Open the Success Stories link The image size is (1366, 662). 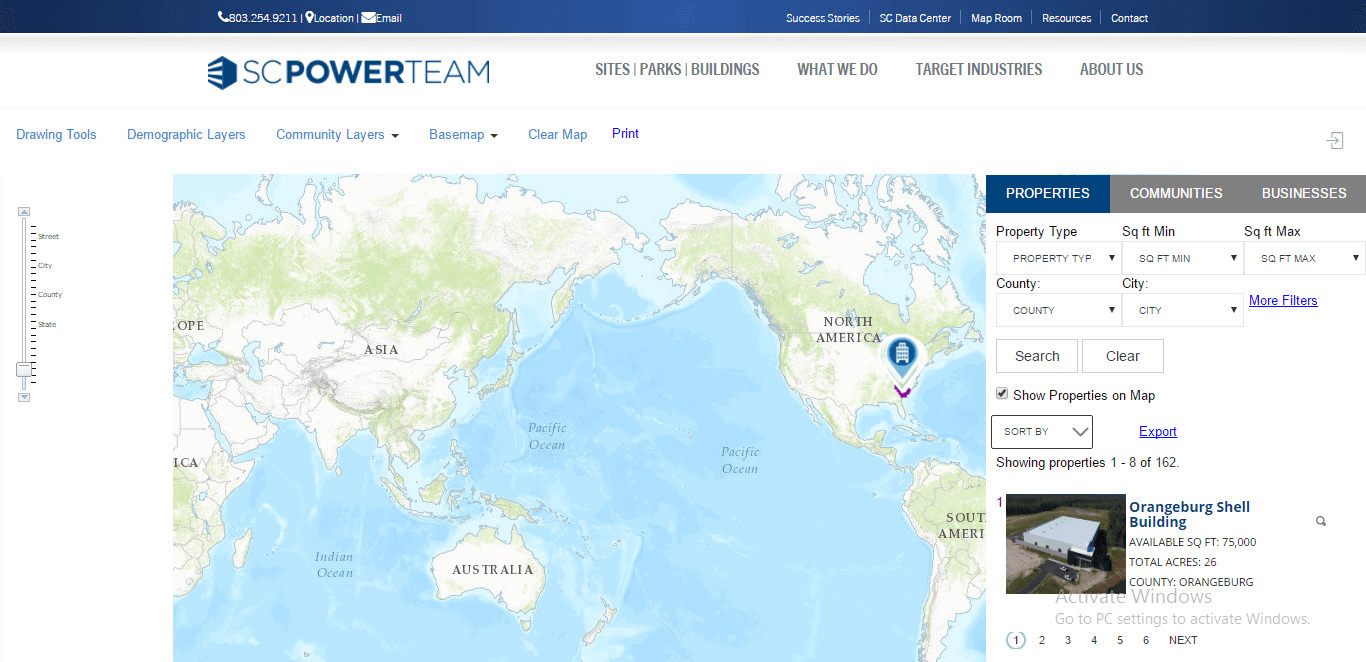pos(822,18)
